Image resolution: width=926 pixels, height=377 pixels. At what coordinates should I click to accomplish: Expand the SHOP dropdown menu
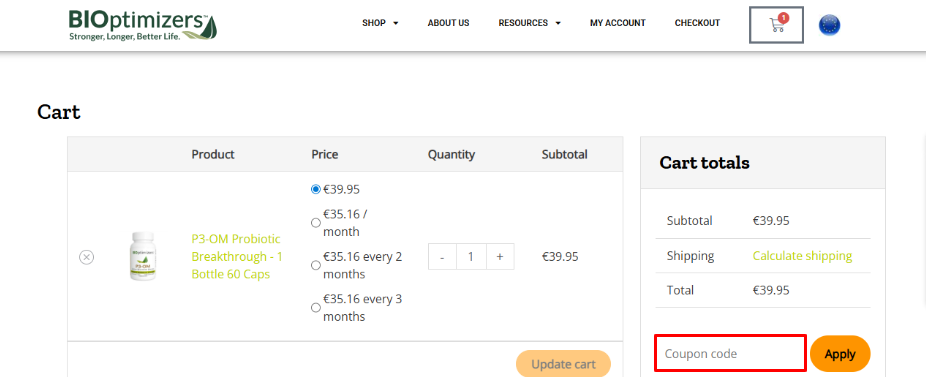(380, 23)
